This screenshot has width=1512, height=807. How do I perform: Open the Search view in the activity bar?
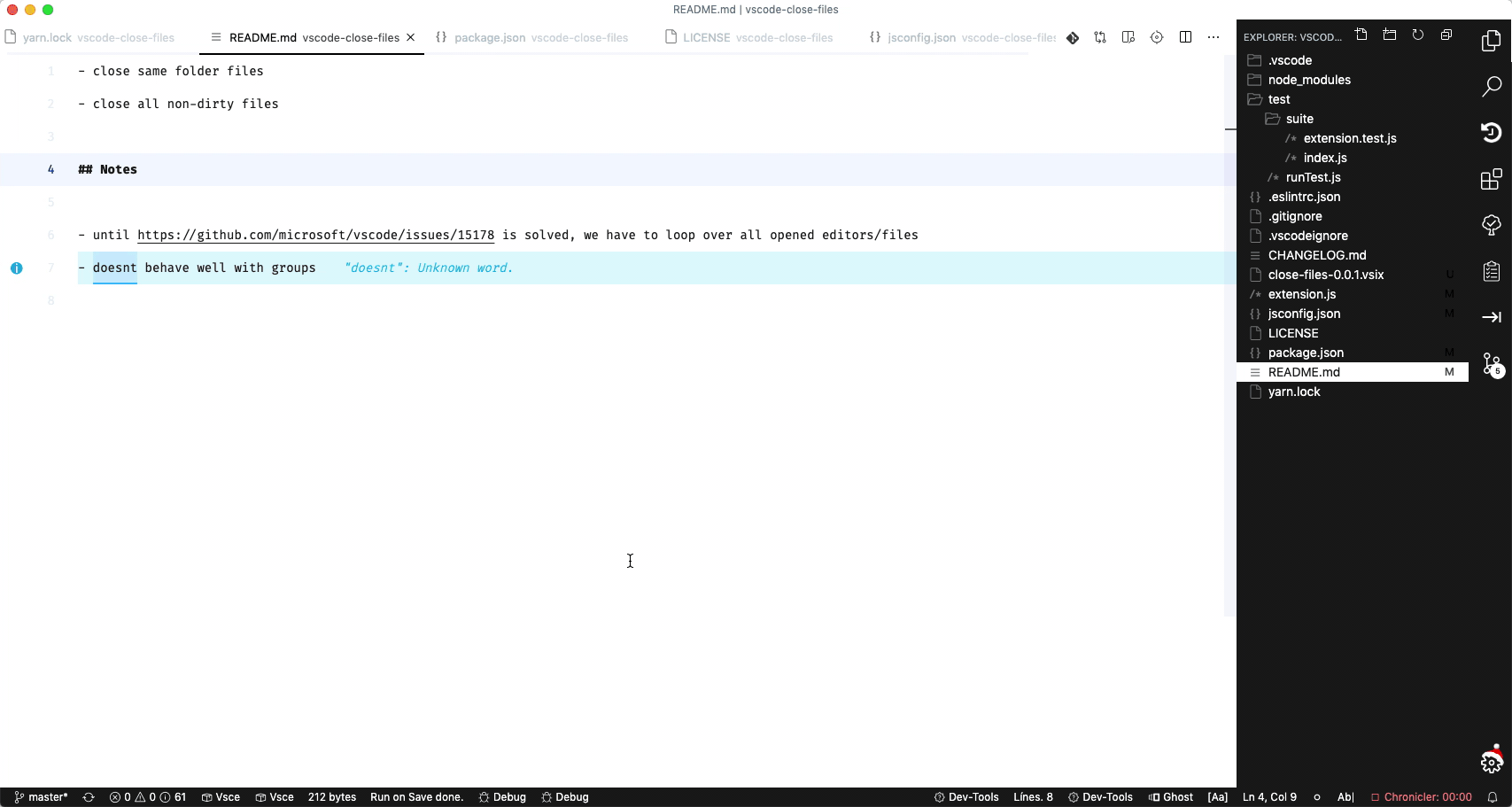[1492, 87]
